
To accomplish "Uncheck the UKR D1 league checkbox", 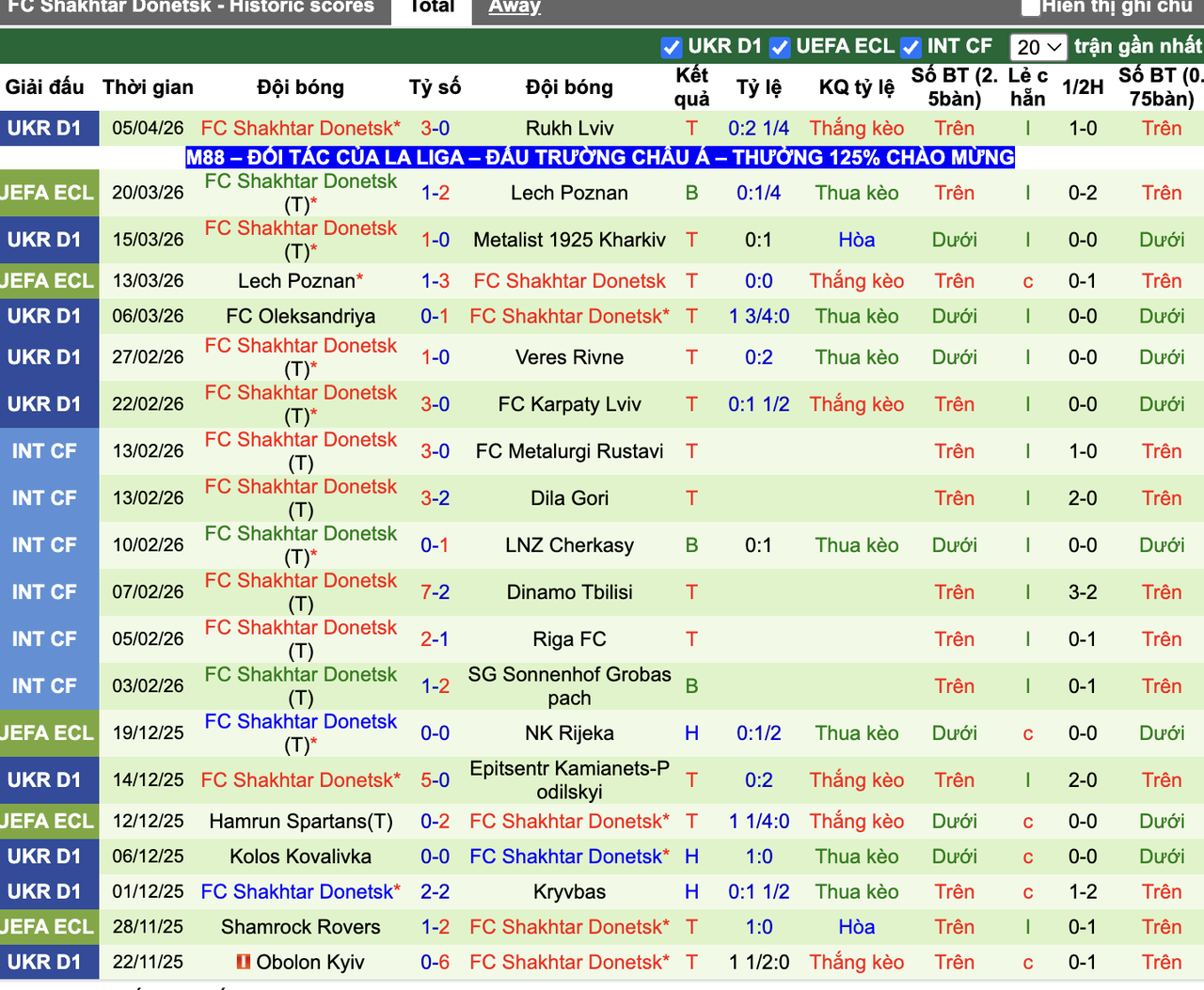I will click(x=672, y=47).
